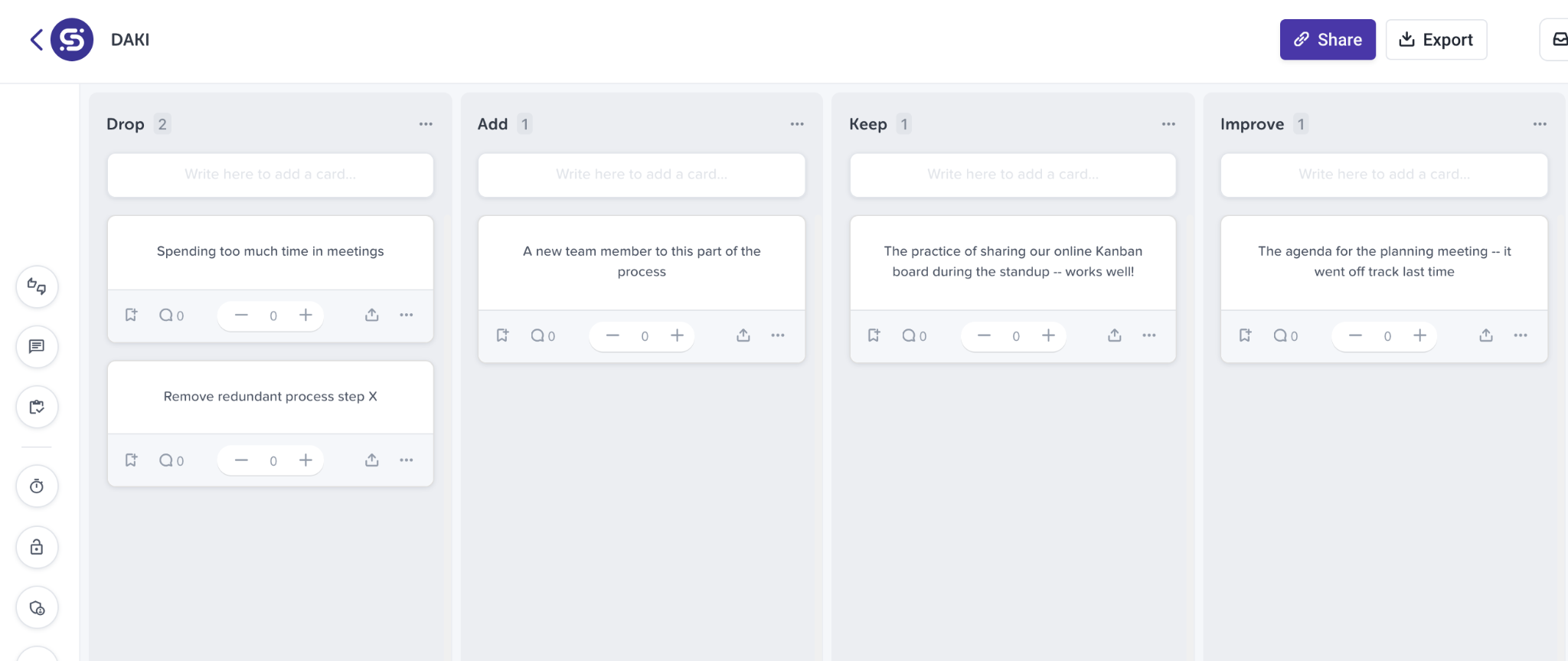1568x661 pixels.
Task: Open the inbox icon at top right
Action: (x=1558, y=39)
